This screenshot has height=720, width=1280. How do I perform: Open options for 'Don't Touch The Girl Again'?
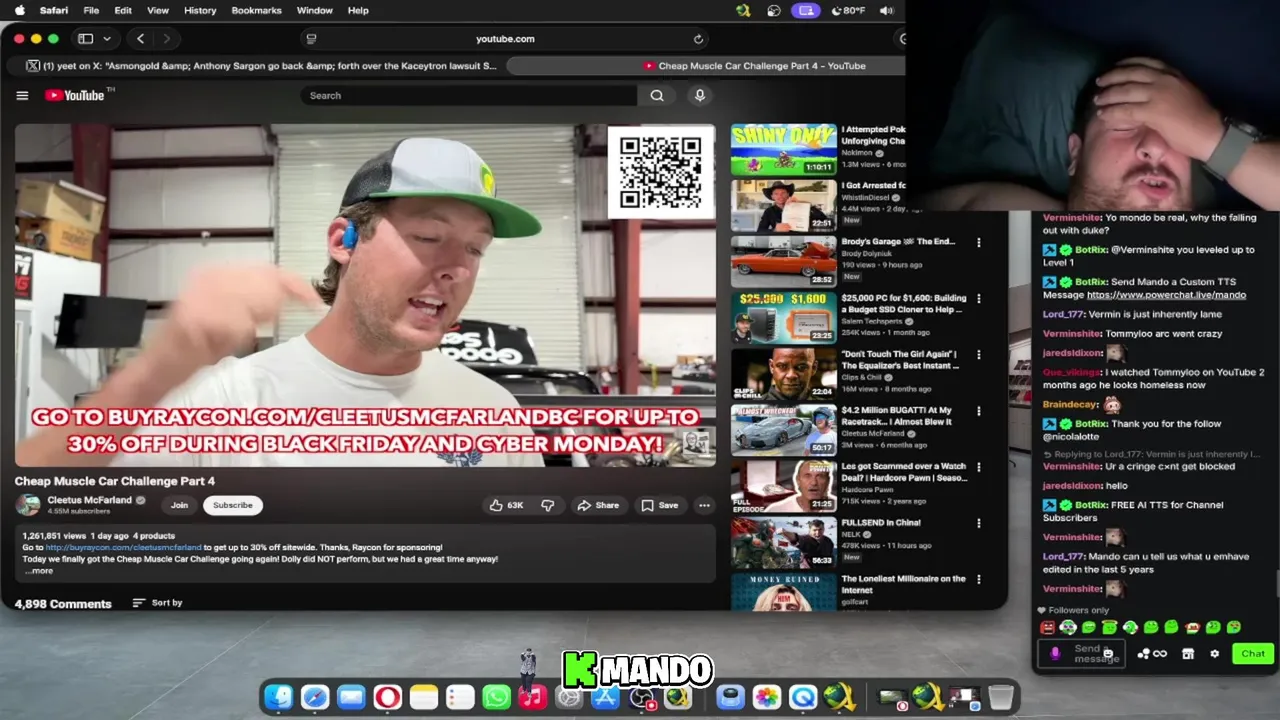[x=978, y=355]
